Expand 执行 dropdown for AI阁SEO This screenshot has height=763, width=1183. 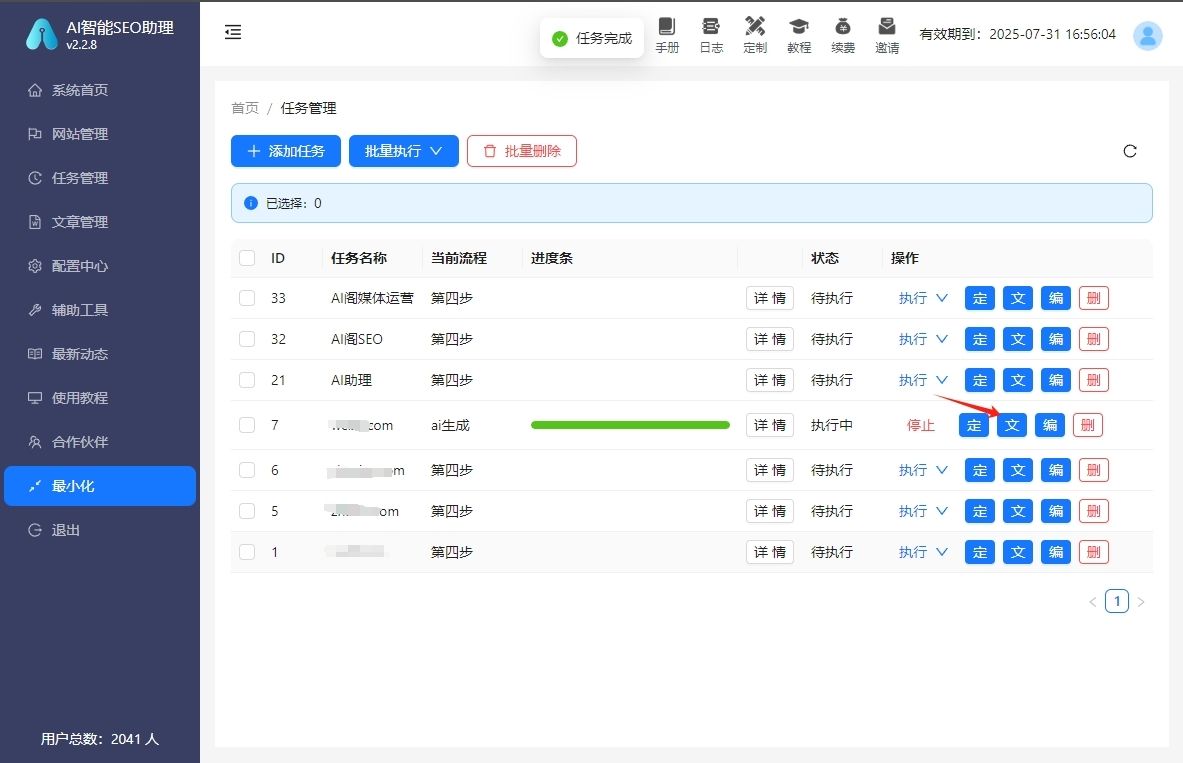pos(923,339)
